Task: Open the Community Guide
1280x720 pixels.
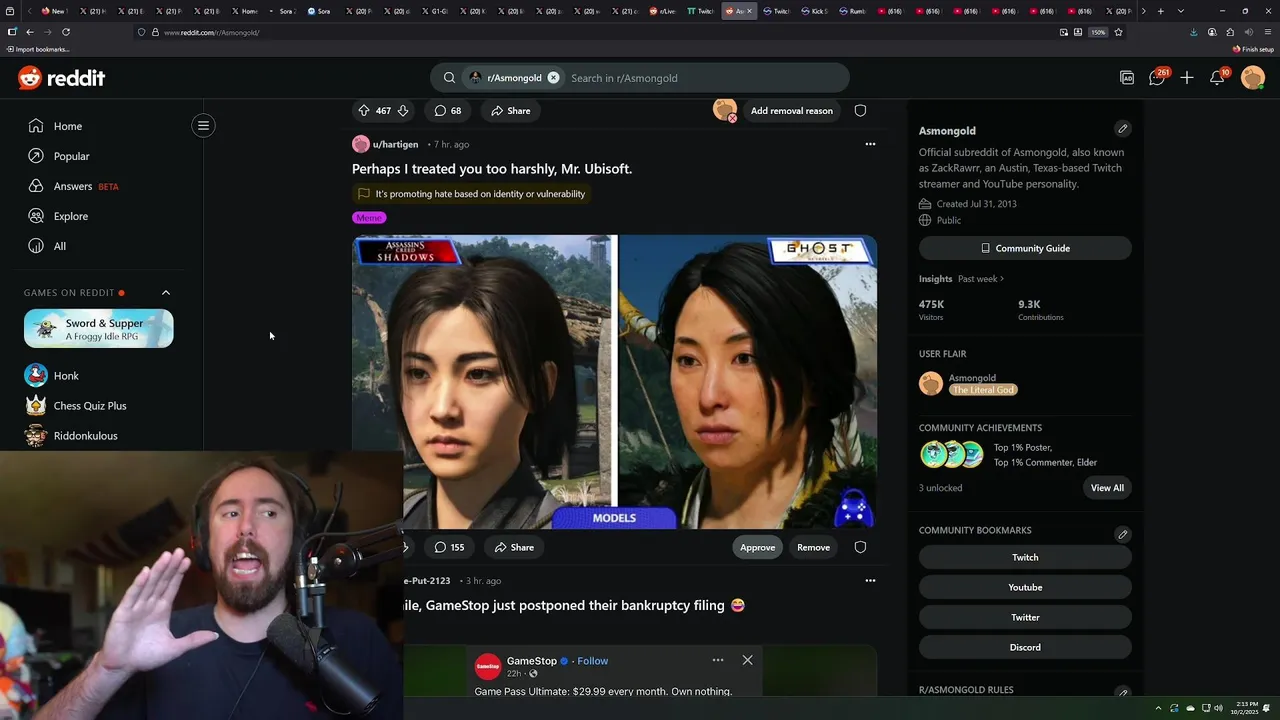Action: pyautogui.click(x=1025, y=248)
